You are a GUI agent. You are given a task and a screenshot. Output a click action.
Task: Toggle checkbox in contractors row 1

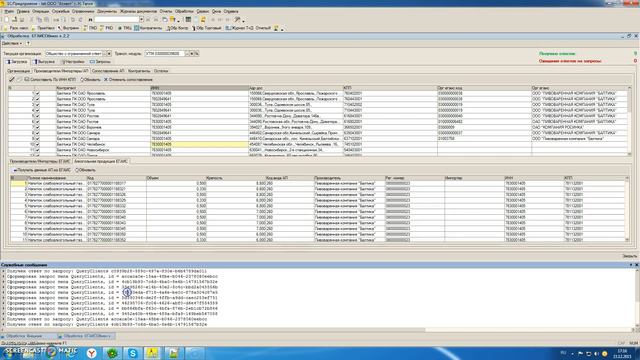[x=37, y=93]
